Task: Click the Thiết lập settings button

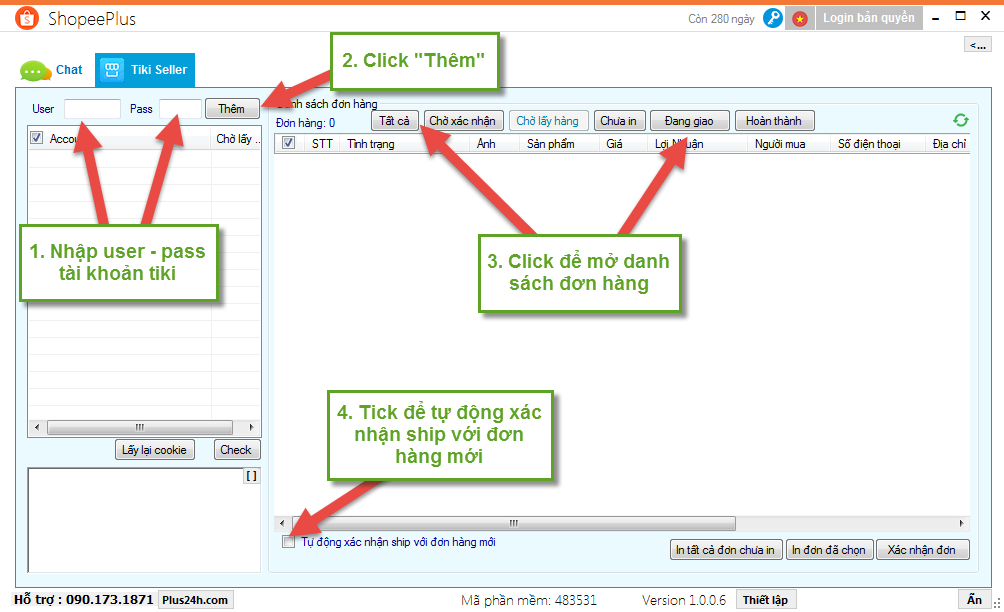Action: coord(766,600)
